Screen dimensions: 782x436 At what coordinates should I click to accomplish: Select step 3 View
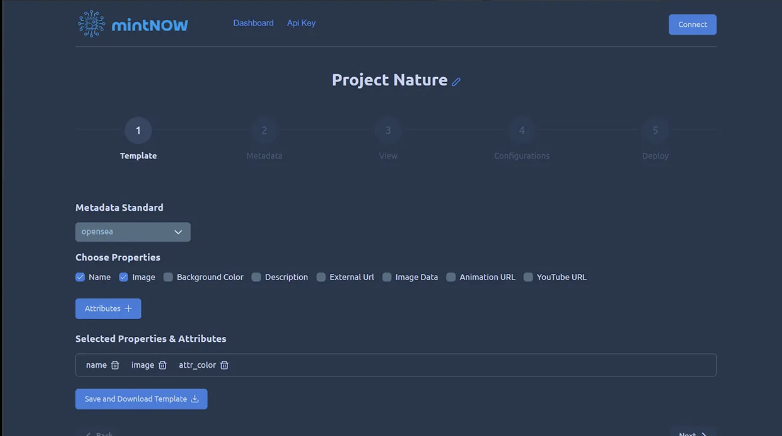388,131
